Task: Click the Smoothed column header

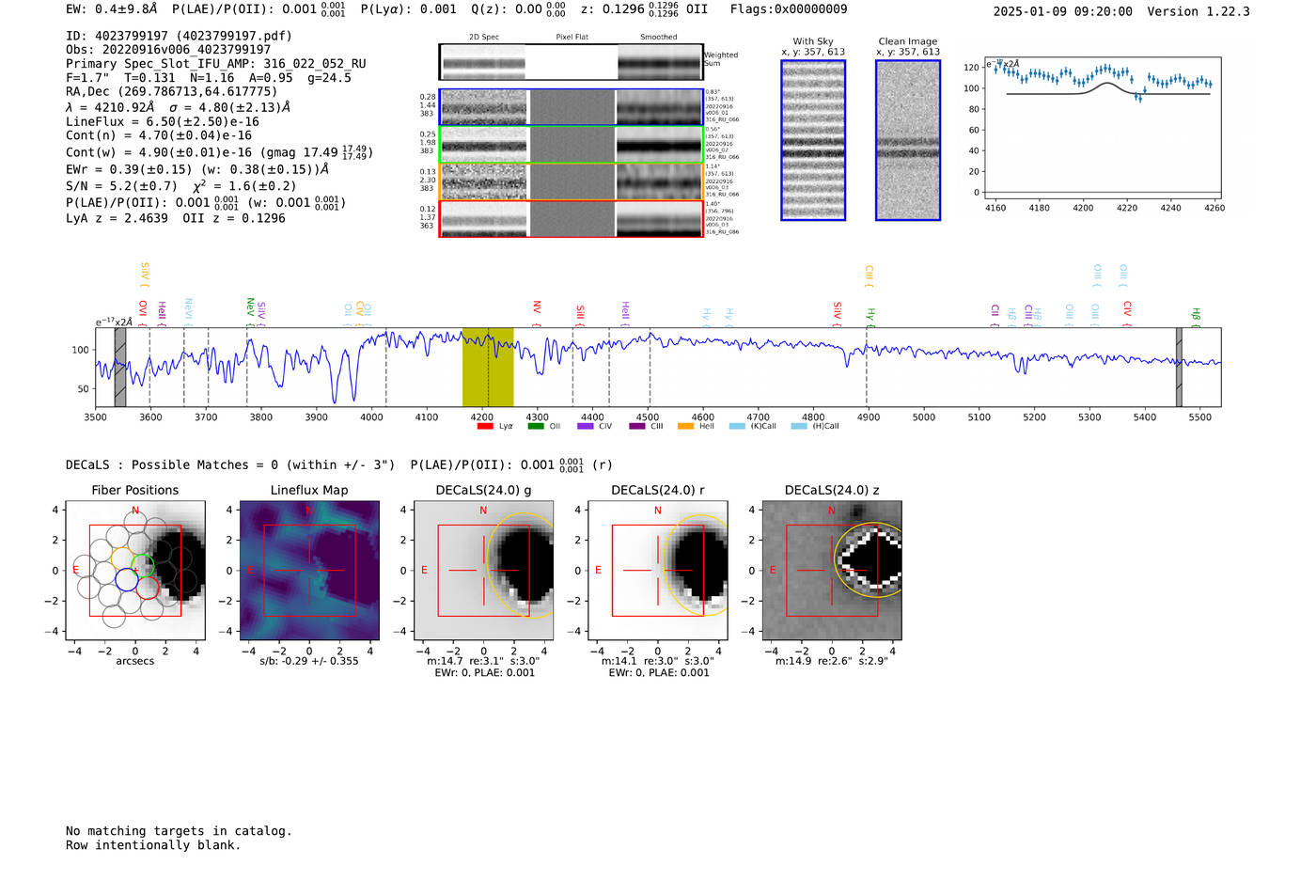Action: pos(659,38)
